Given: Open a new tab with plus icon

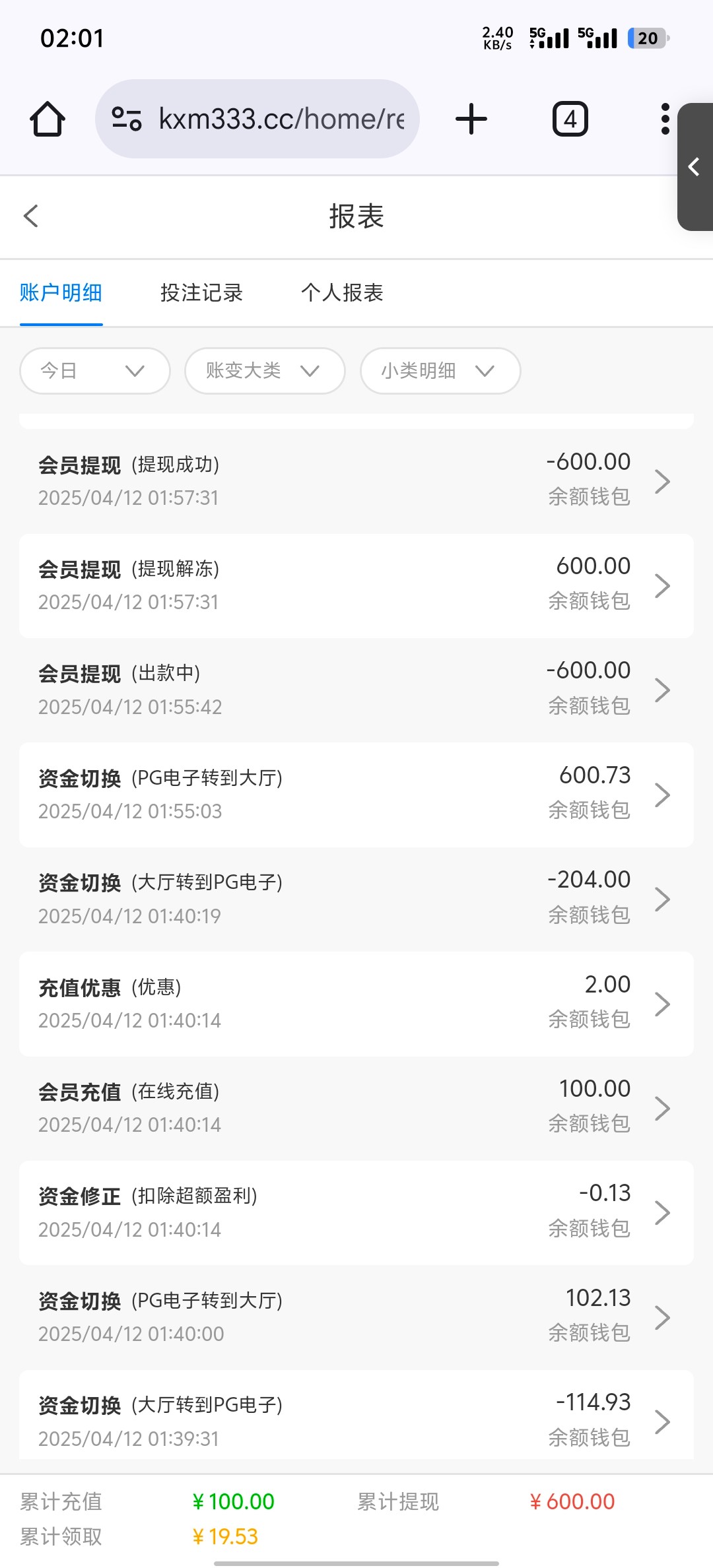Looking at the screenshot, I should click(471, 119).
